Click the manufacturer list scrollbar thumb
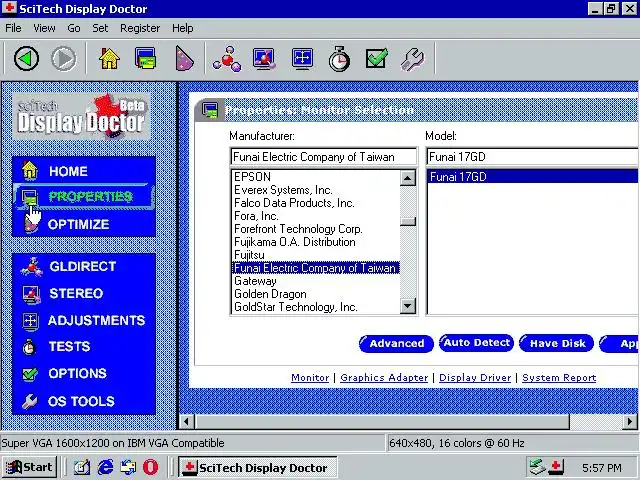This screenshot has width=640, height=480. click(408, 222)
